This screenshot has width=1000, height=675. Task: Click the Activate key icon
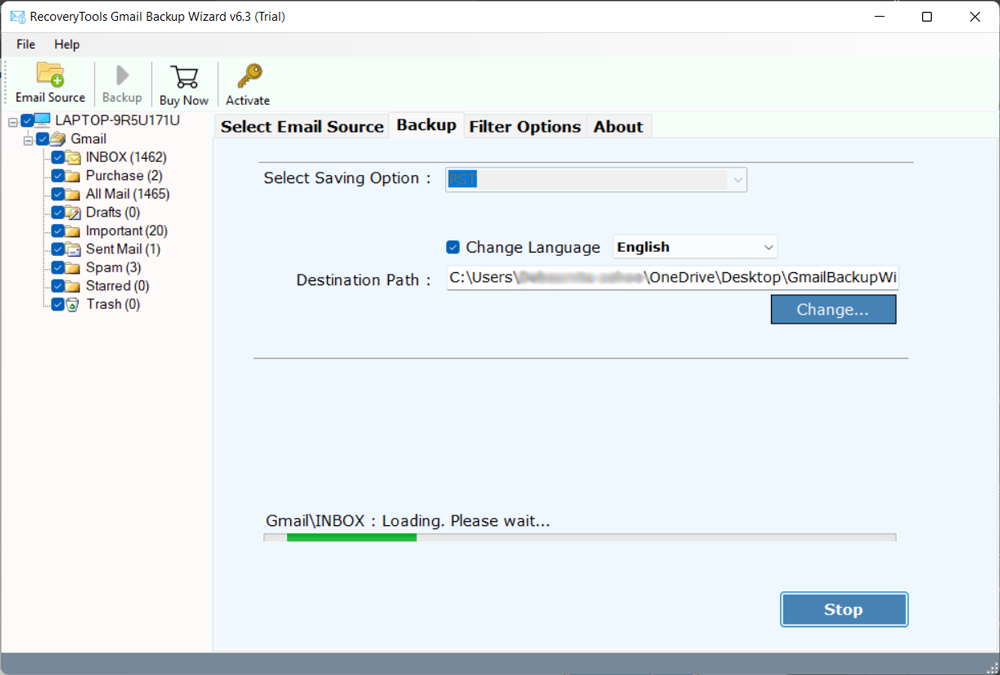pos(249,76)
